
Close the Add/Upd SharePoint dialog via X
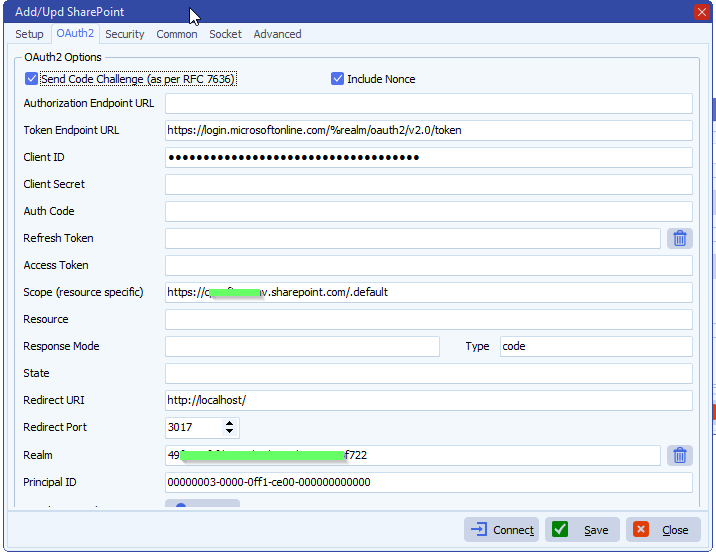click(x=701, y=12)
